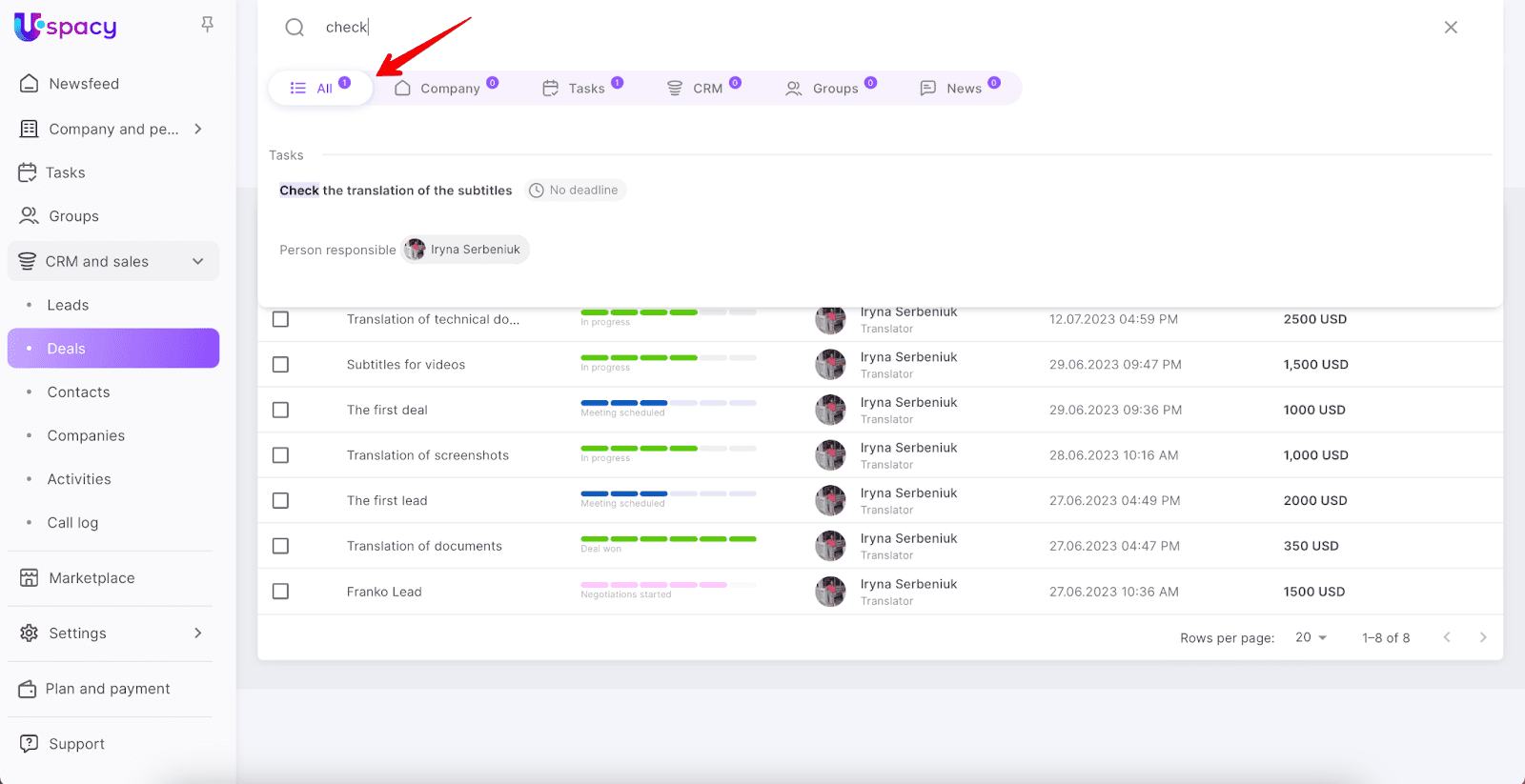Switch to the CRM search tab
The width and height of the screenshot is (1525, 784).
703,89
